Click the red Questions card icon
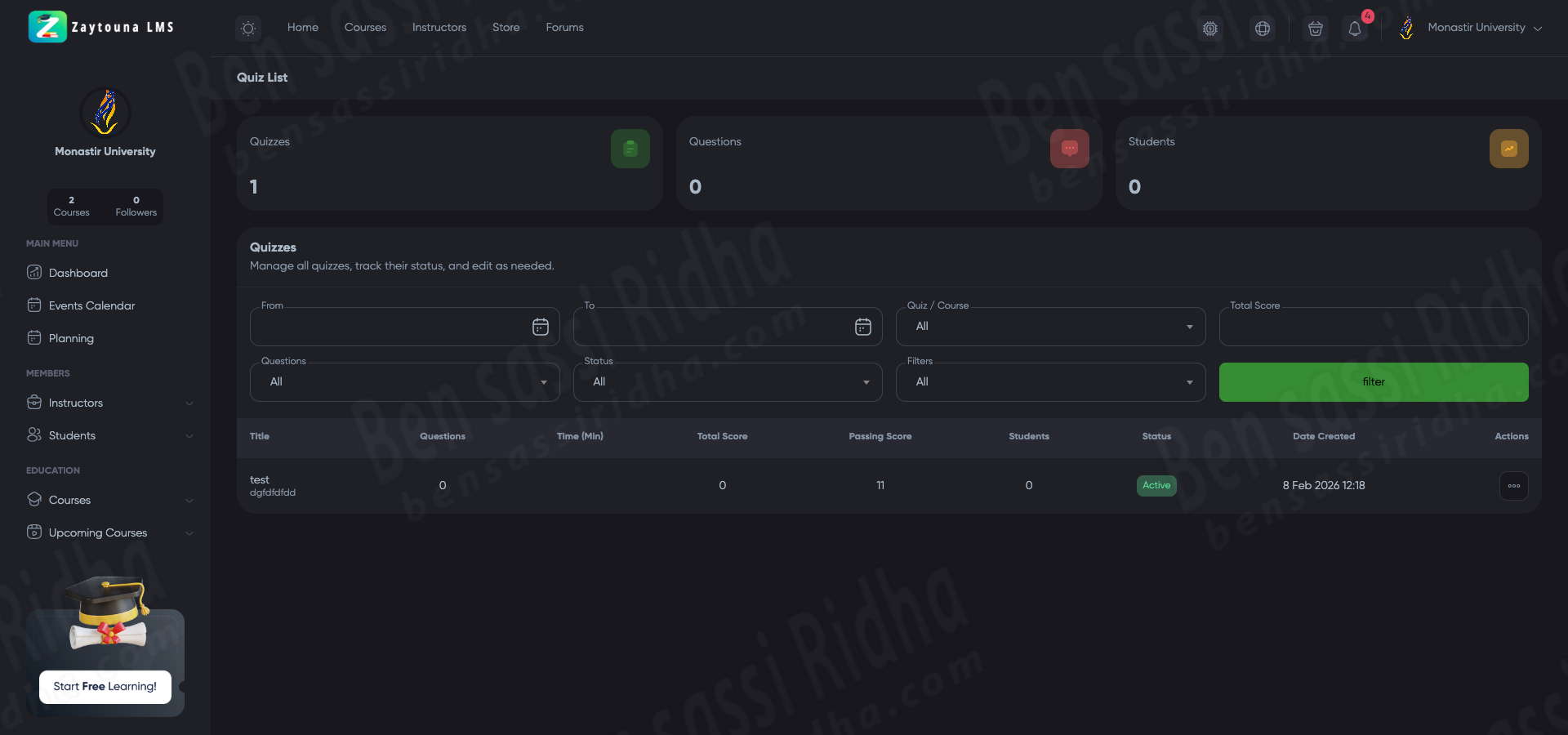This screenshot has width=1568, height=735. (1069, 149)
